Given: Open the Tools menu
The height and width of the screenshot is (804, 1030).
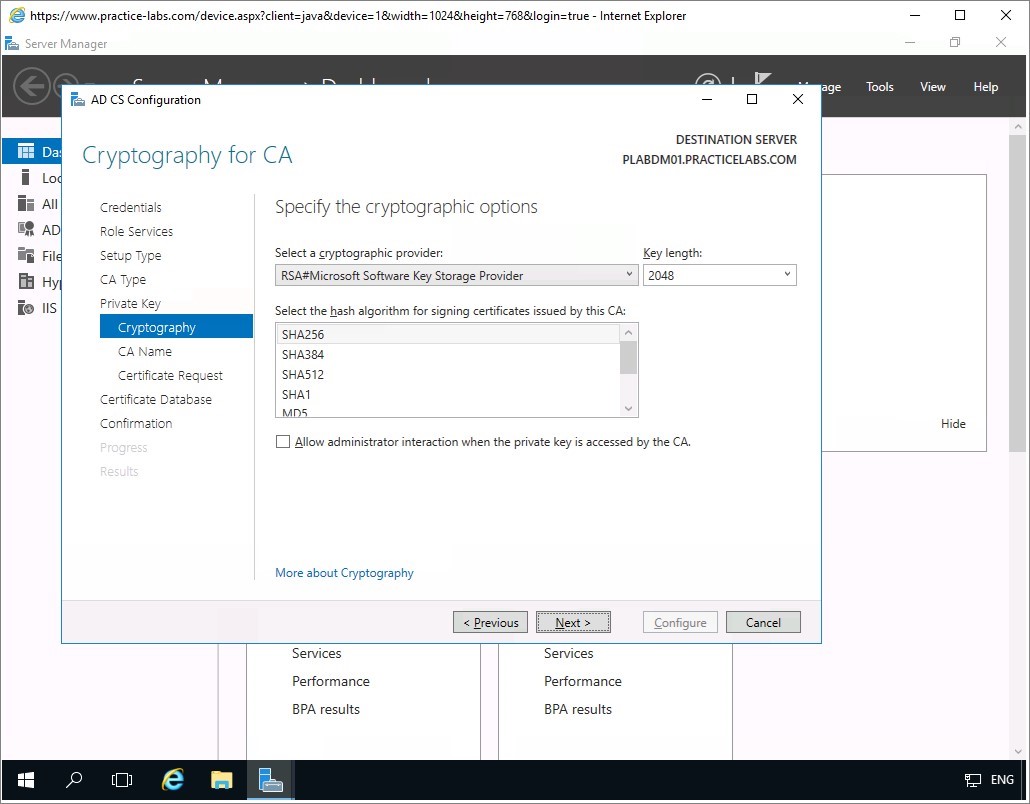Looking at the screenshot, I should (x=880, y=87).
